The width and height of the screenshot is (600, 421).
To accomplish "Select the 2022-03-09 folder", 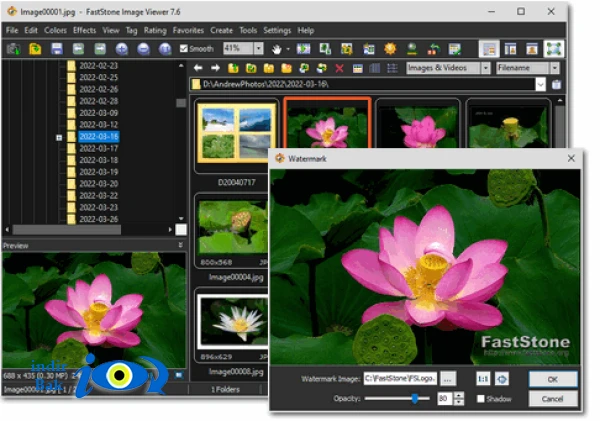I will pyautogui.click(x=98, y=113).
